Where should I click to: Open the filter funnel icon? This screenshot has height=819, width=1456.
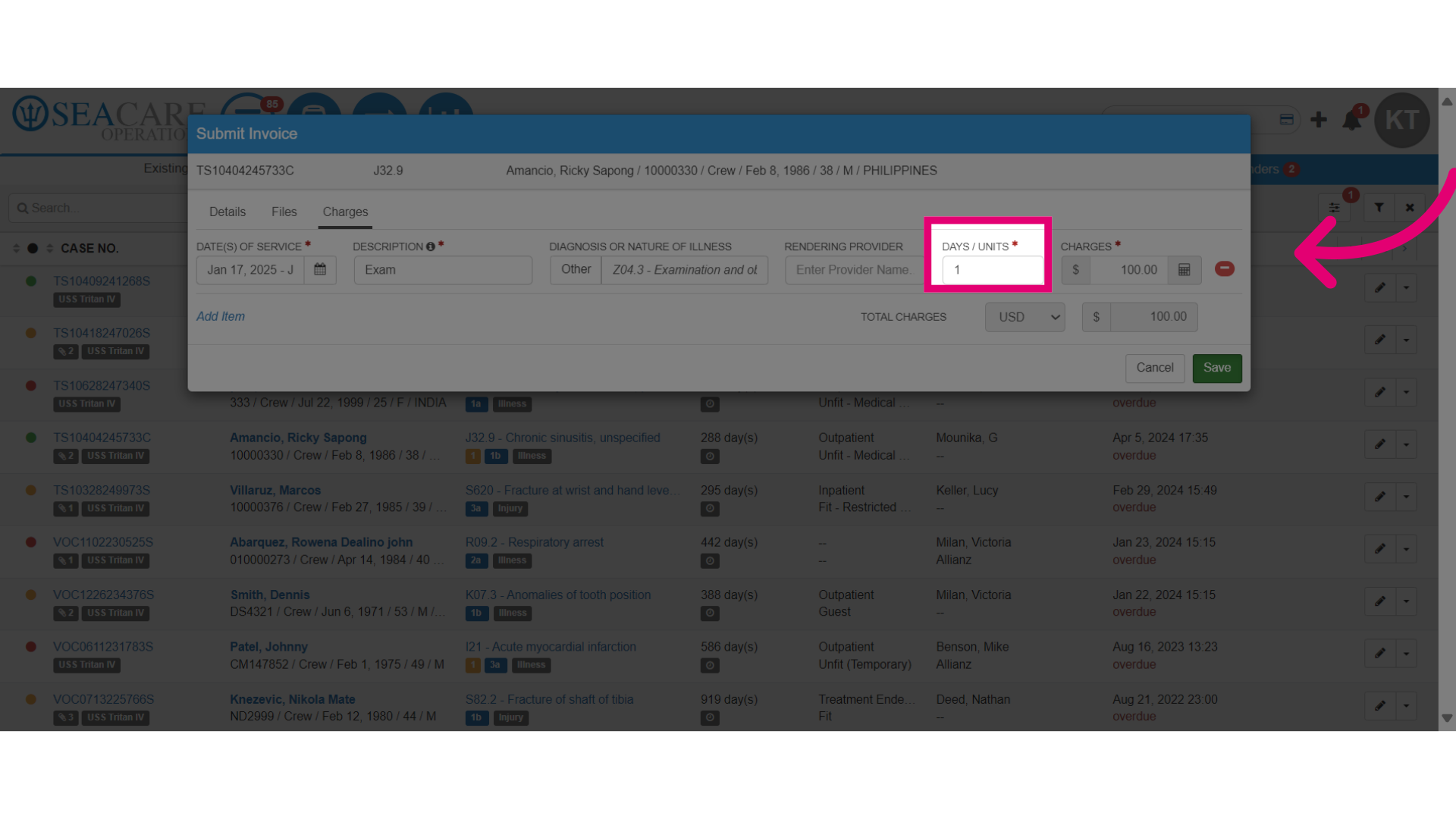pos(1379,208)
